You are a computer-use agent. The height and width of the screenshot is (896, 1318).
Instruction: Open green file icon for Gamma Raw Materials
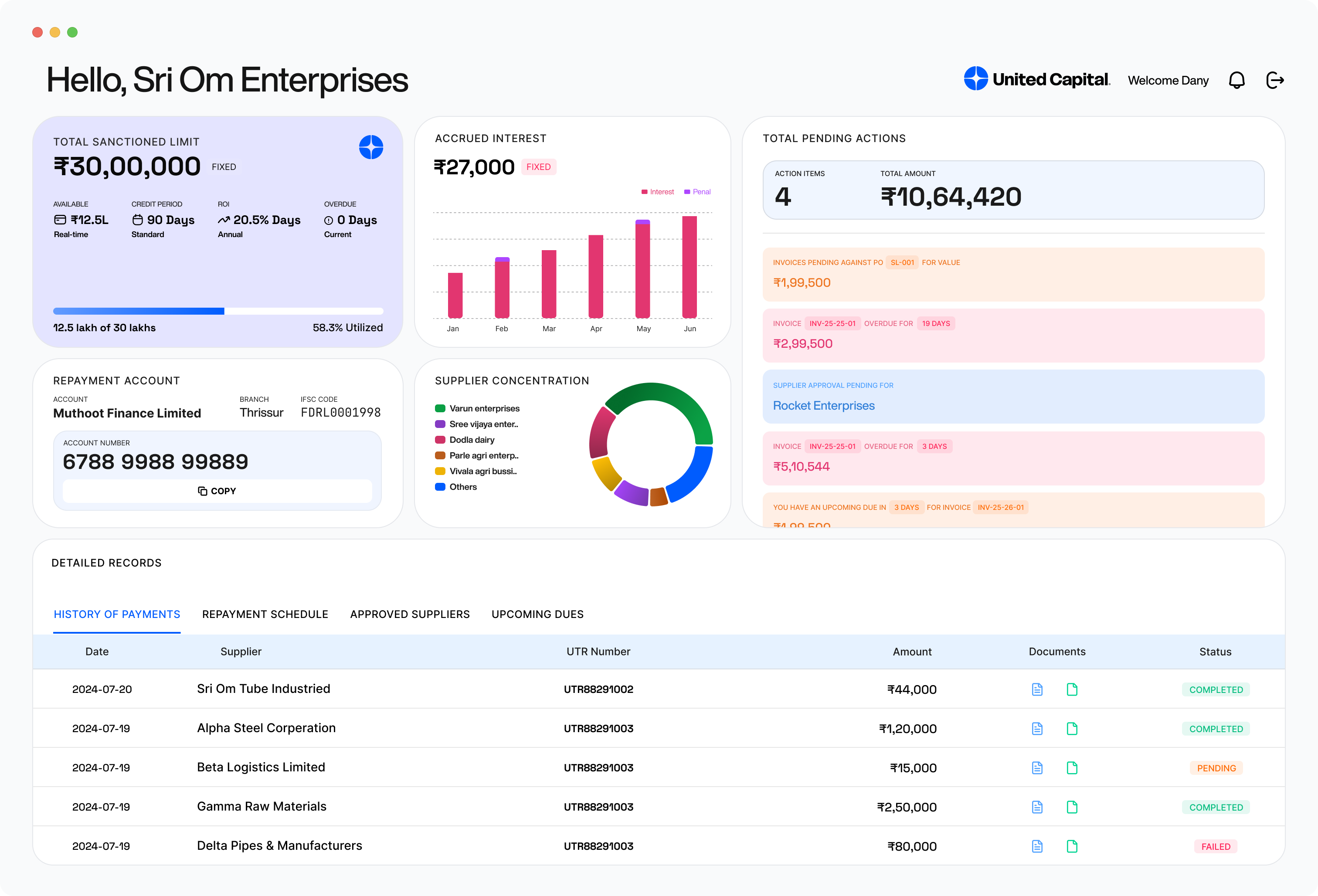(1072, 807)
